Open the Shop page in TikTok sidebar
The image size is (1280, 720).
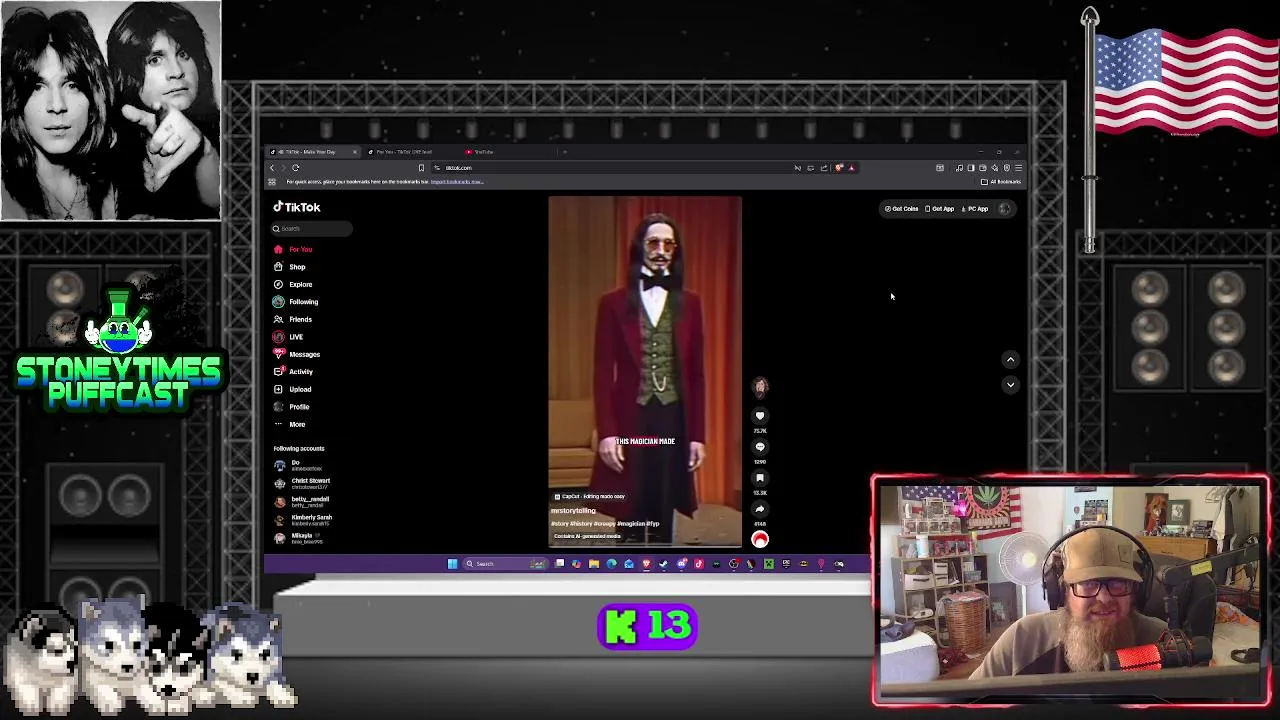pyautogui.click(x=290, y=267)
